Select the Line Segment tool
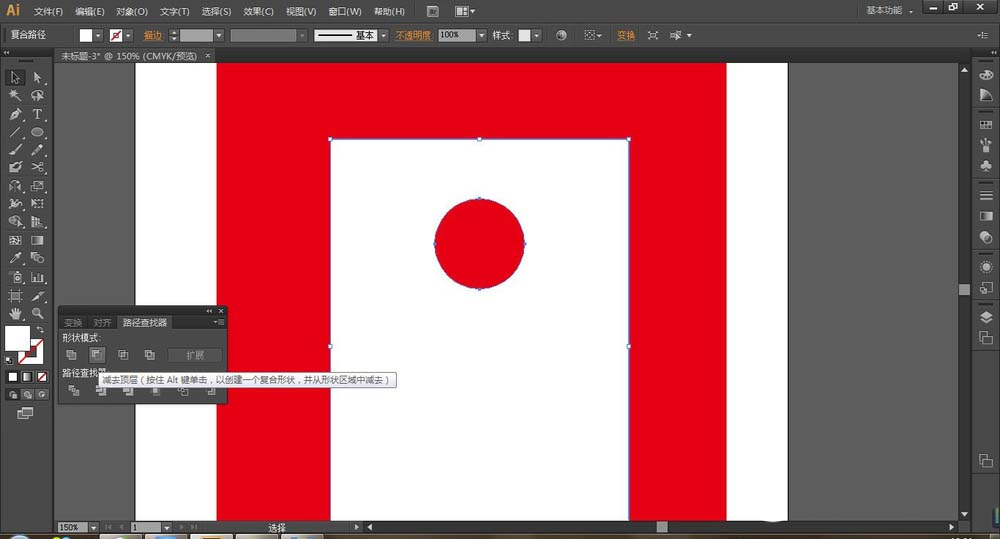The image size is (1000, 539). click(15, 132)
